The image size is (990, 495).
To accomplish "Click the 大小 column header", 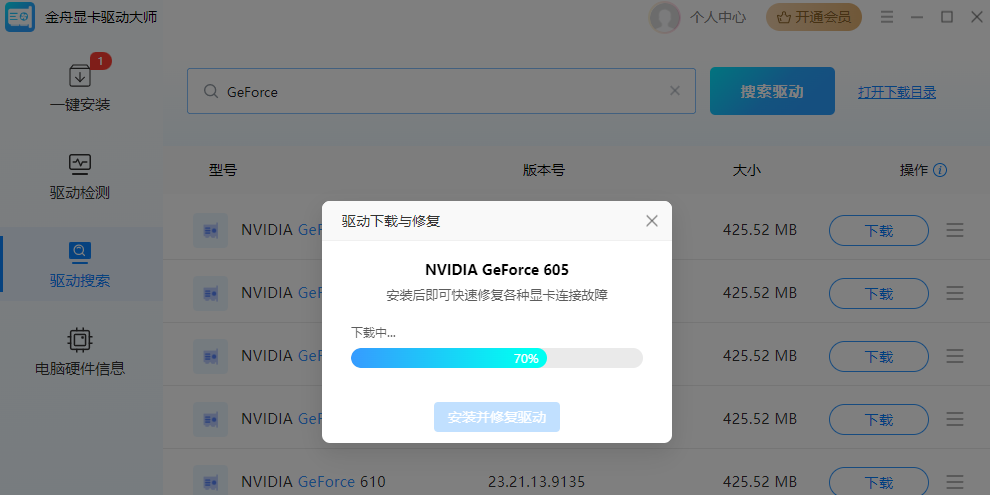I will [x=747, y=170].
